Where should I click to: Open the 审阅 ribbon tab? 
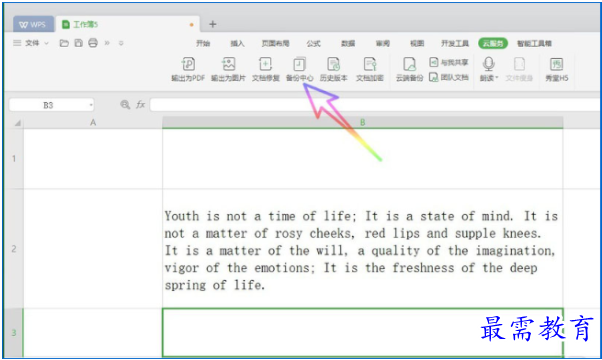point(382,43)
